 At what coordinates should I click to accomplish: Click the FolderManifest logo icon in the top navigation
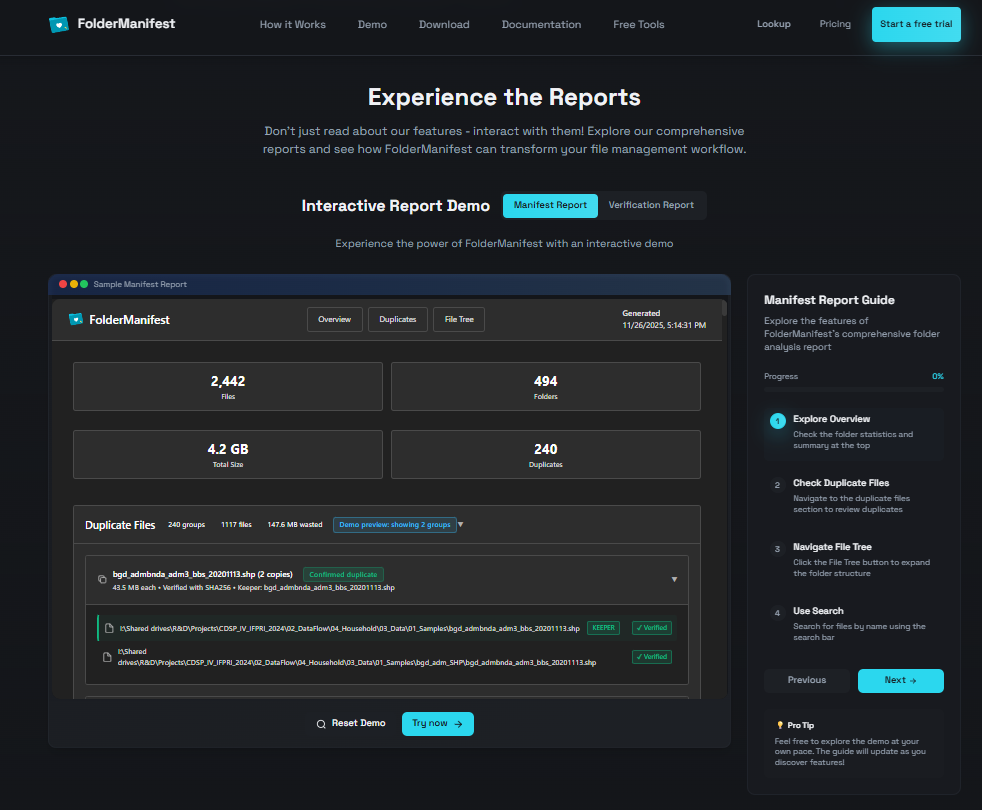coord(59,24)
